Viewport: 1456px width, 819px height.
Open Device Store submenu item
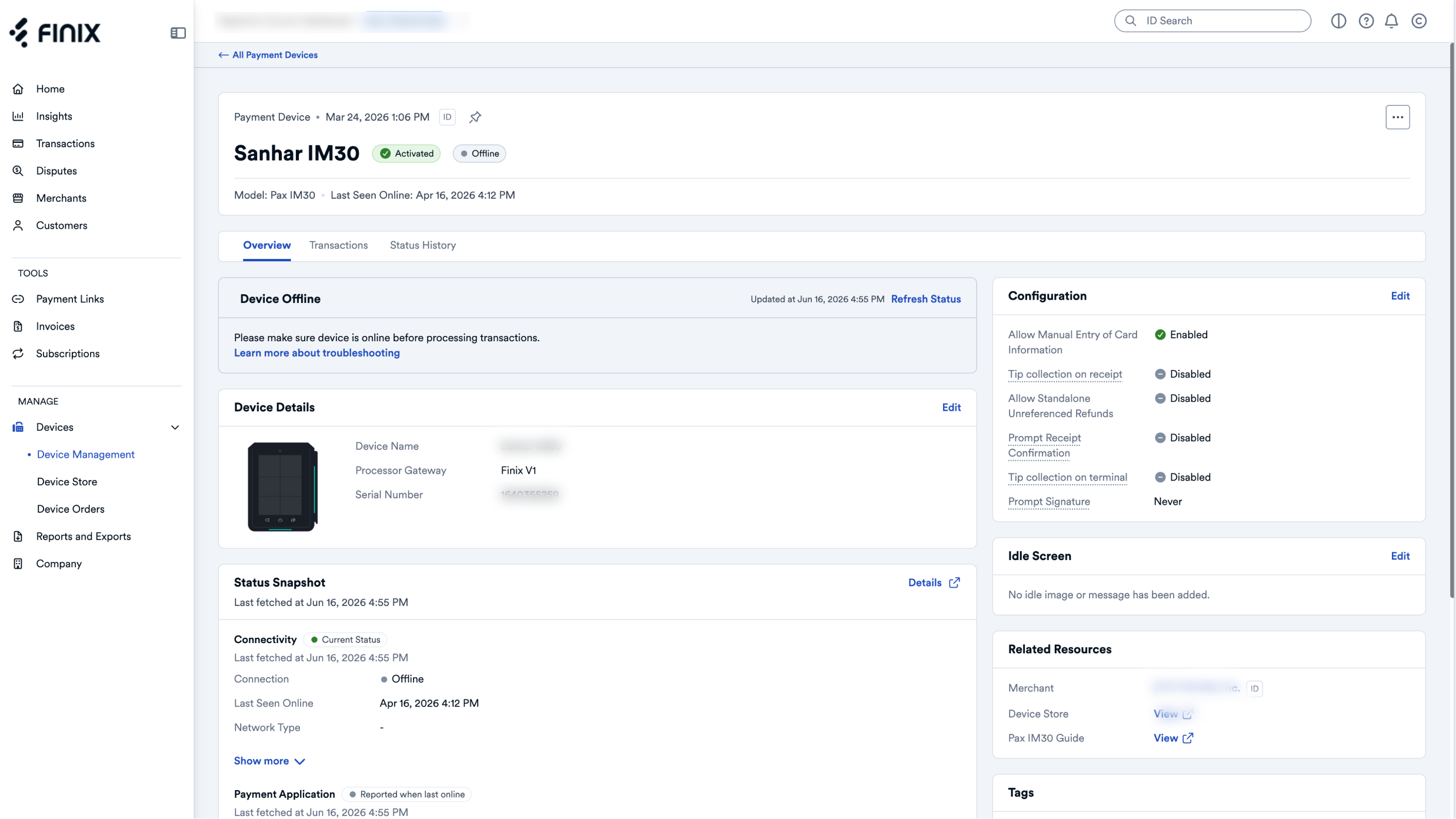pos(66,482)
